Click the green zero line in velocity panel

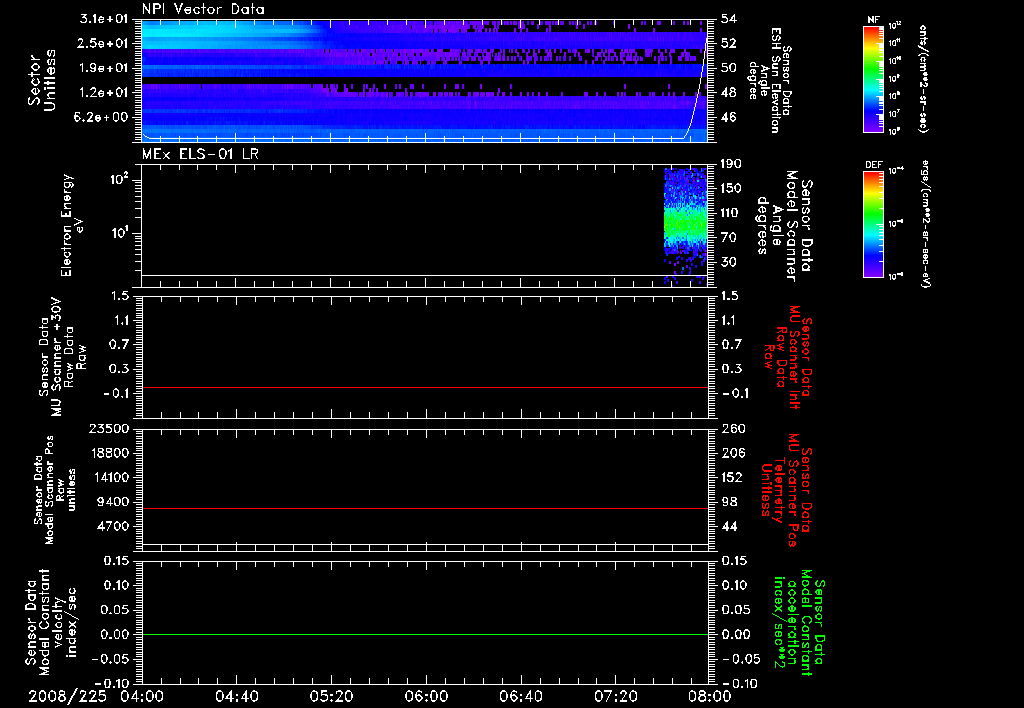(x=424, y=634)
